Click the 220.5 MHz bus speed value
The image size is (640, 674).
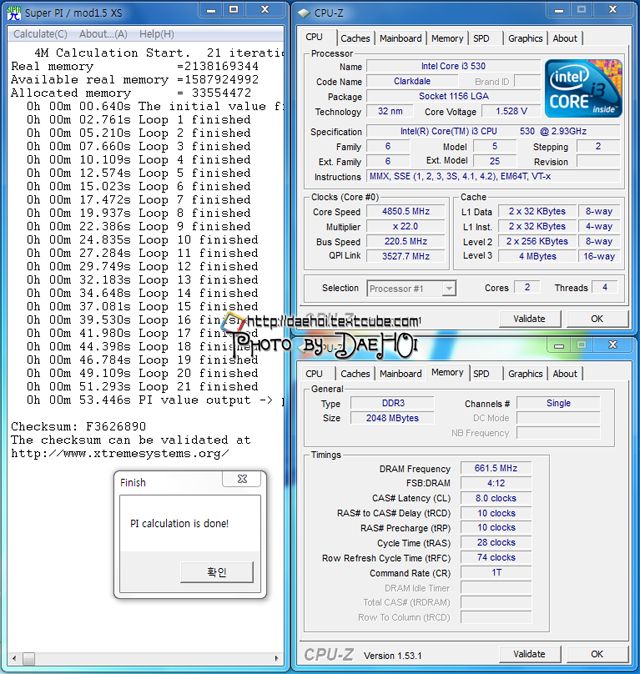pyautogui.click(x=405, y=242)
